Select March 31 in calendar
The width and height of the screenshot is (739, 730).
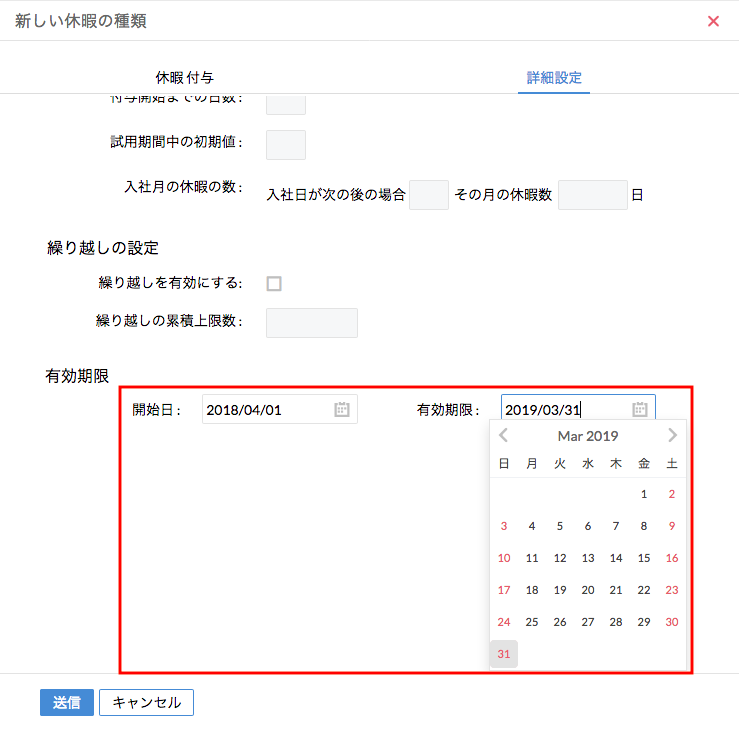pos(504,654)
